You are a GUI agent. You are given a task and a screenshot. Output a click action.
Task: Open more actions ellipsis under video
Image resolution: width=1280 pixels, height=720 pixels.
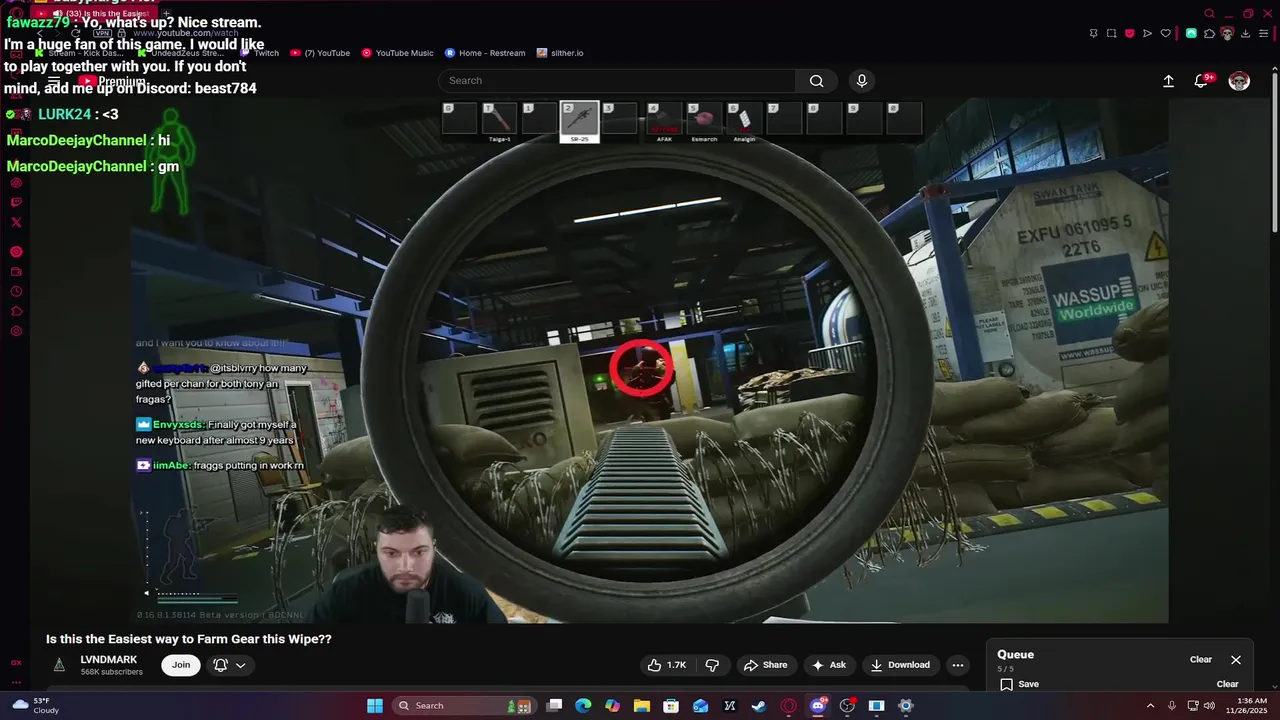(957, 665)
